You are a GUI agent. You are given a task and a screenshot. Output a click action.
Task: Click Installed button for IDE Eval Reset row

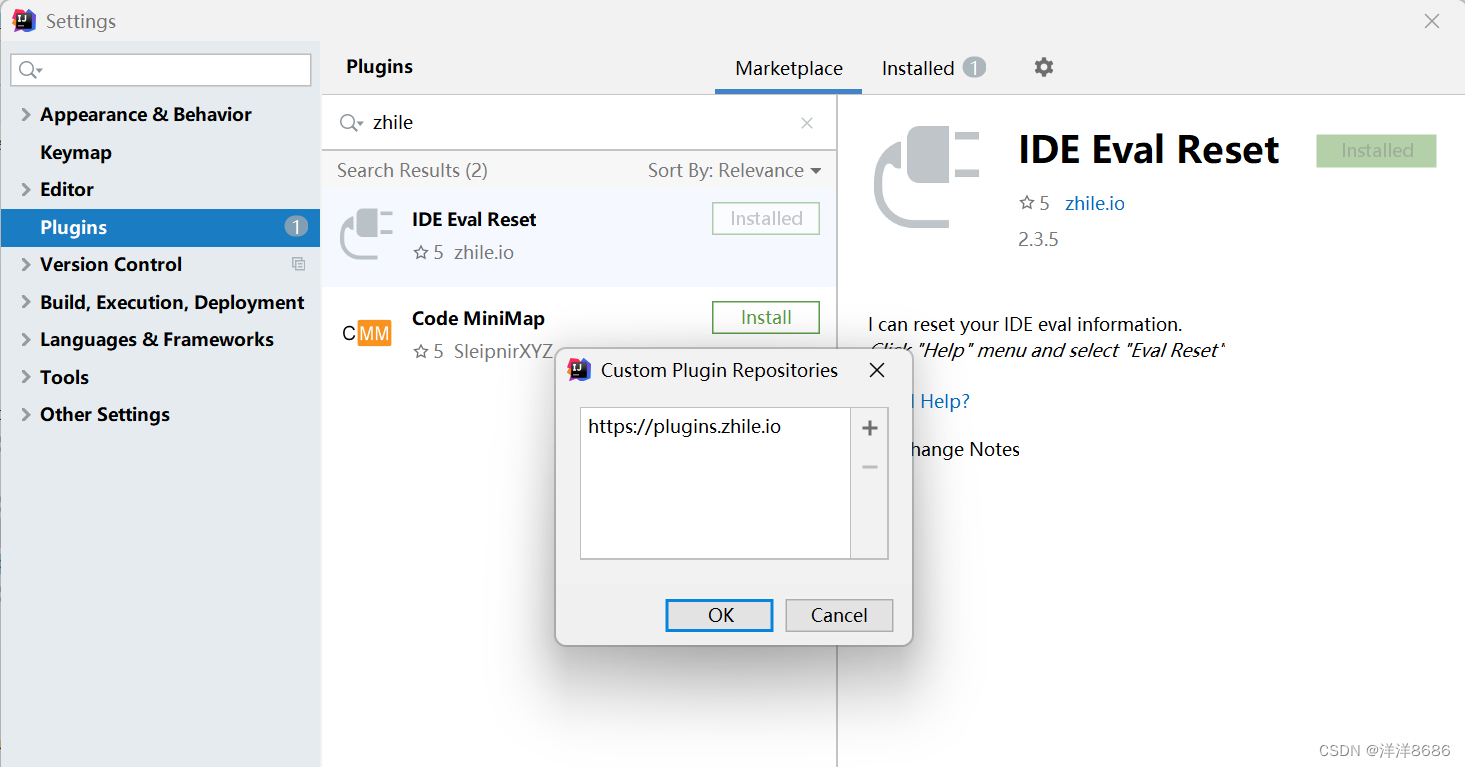pyautogui.click(x=766, y=218)
